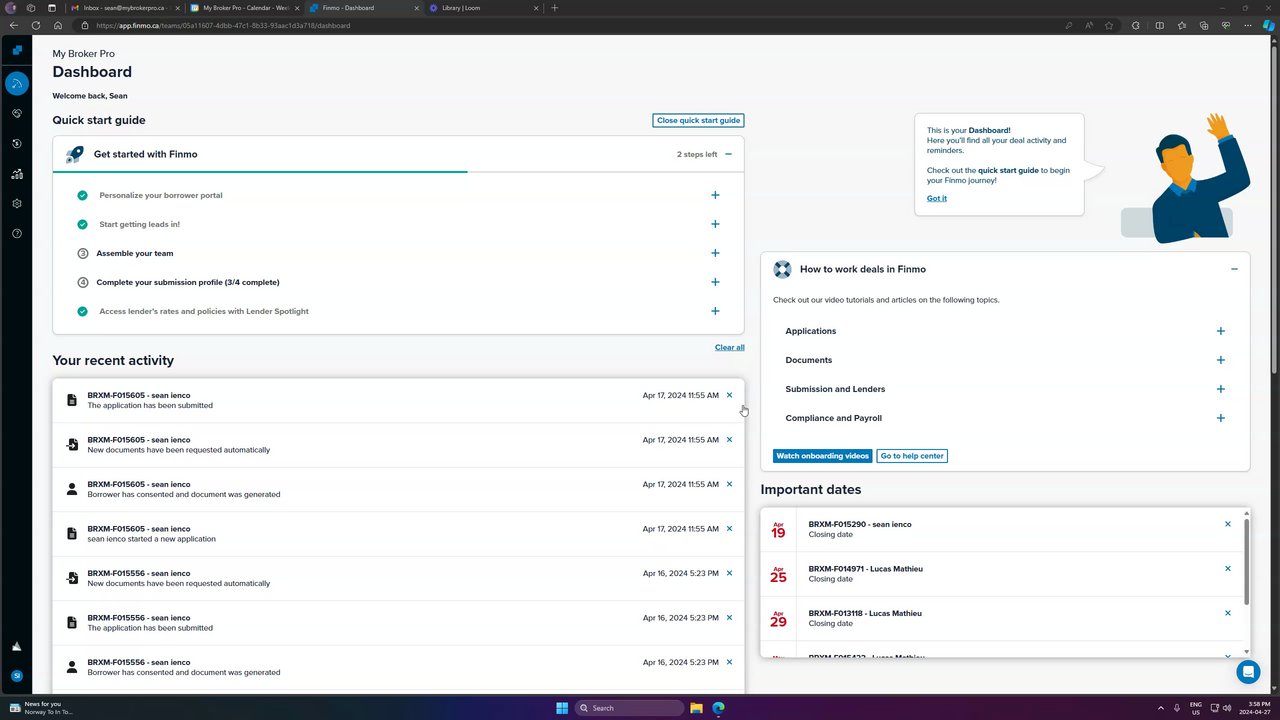
Task: Click the green check next to Access lender's rates
Action: click(82, 311)
